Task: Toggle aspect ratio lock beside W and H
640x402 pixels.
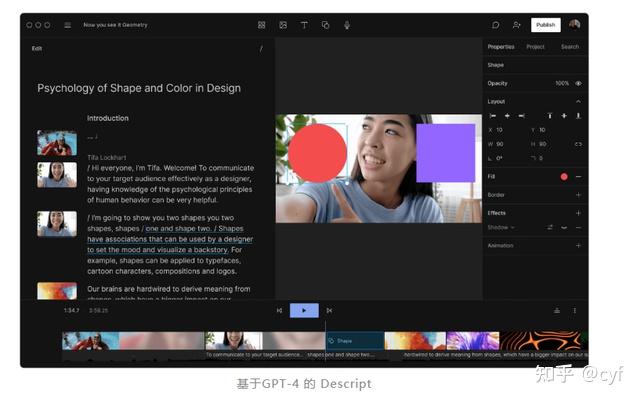Action: (x=578, y=144)
